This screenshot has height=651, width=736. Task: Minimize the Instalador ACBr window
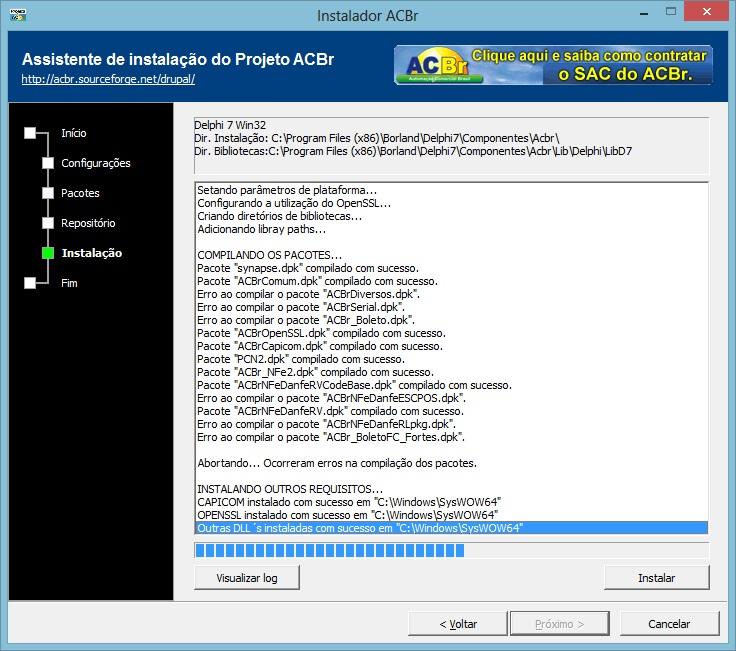(644, 12)
